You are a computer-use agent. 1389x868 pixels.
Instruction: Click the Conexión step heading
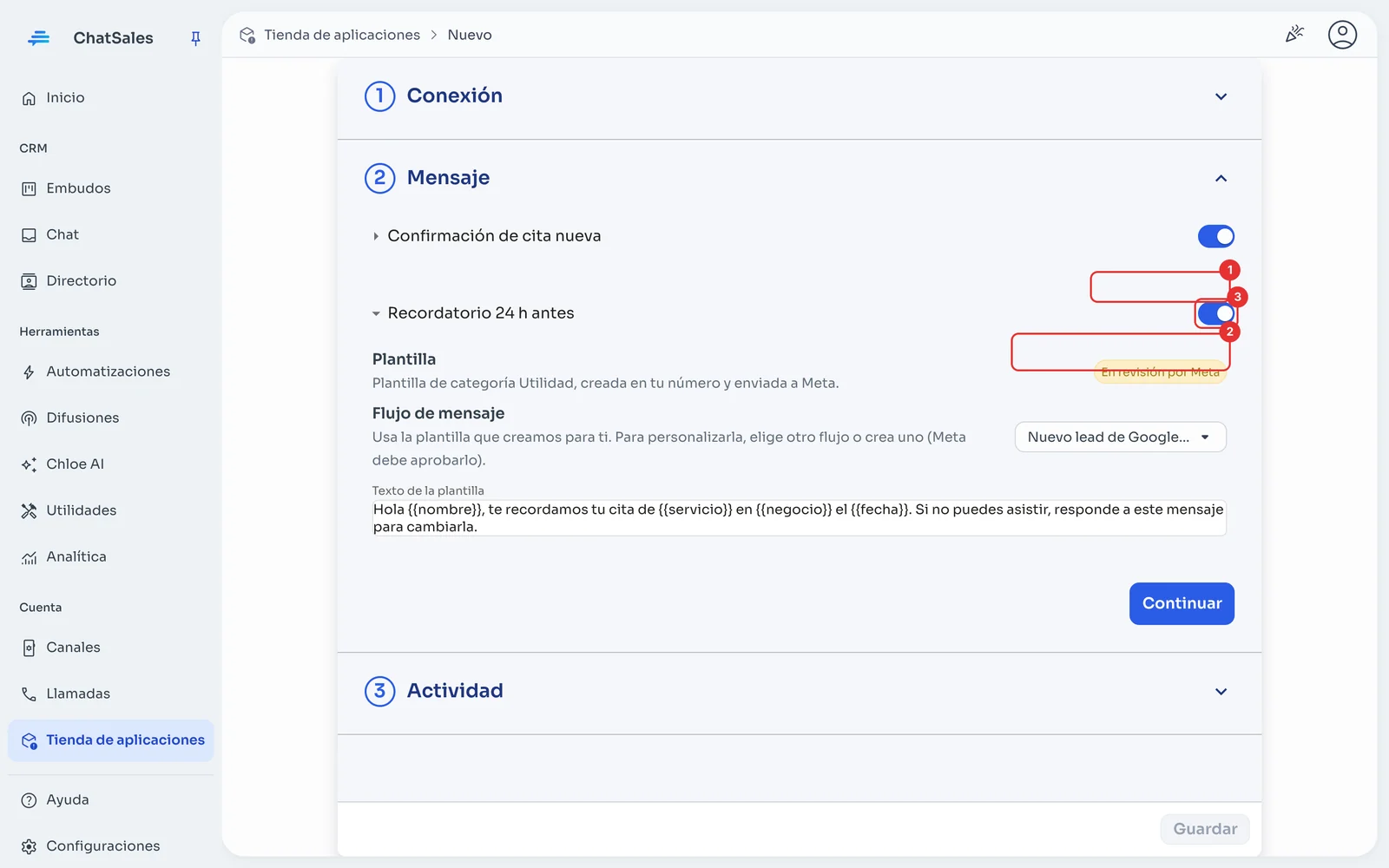pos(454,95)
